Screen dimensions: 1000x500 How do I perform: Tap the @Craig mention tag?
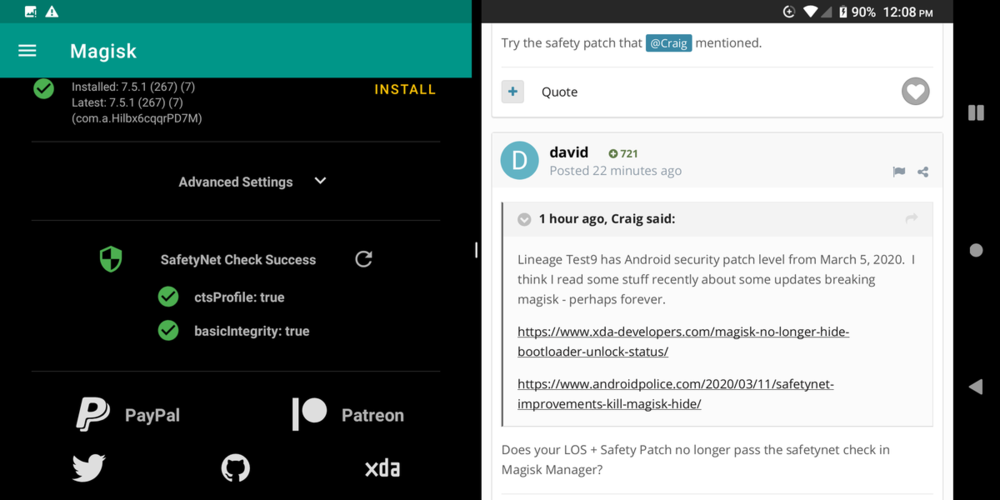point(668,43)
